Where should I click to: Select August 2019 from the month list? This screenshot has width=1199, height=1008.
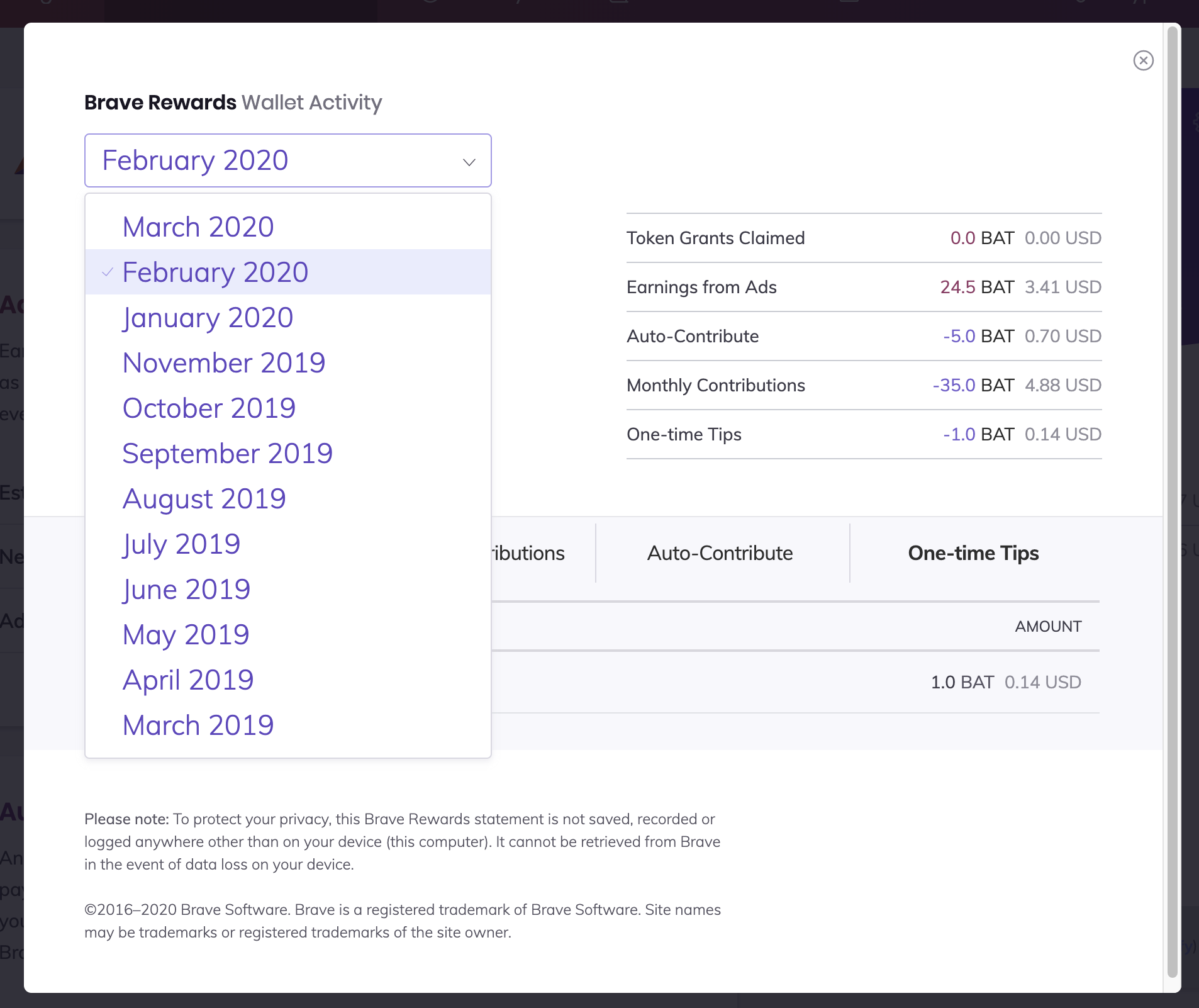pos(204,498)
